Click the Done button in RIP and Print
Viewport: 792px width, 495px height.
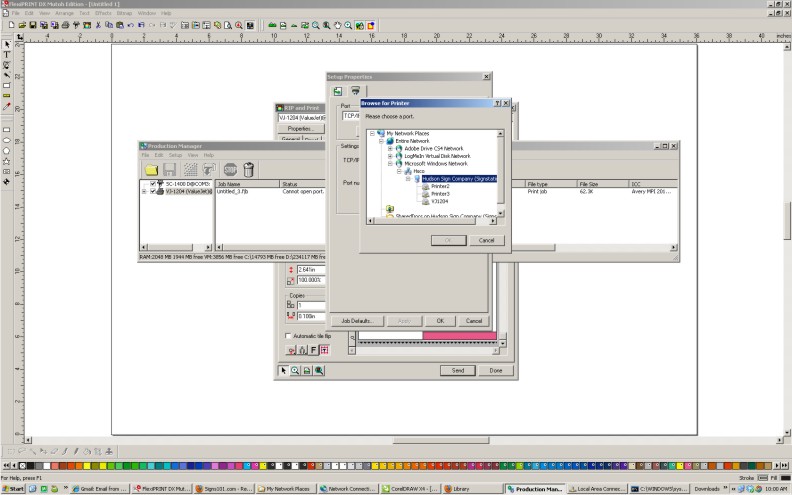coord(496,371)
